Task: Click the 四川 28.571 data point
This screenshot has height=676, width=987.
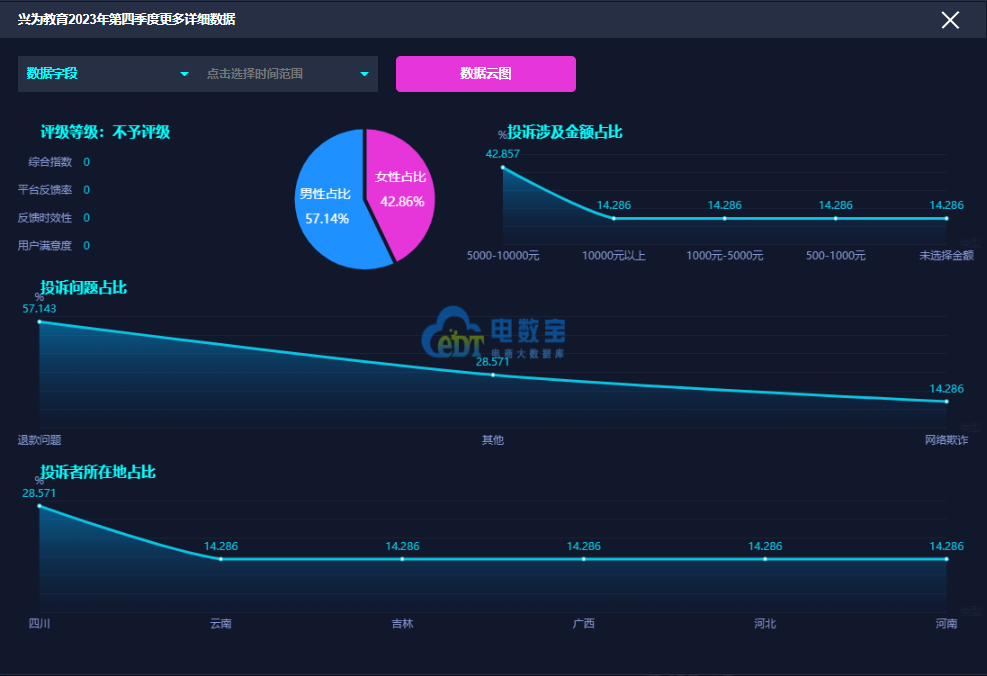Action: click(x=40, y=506)
